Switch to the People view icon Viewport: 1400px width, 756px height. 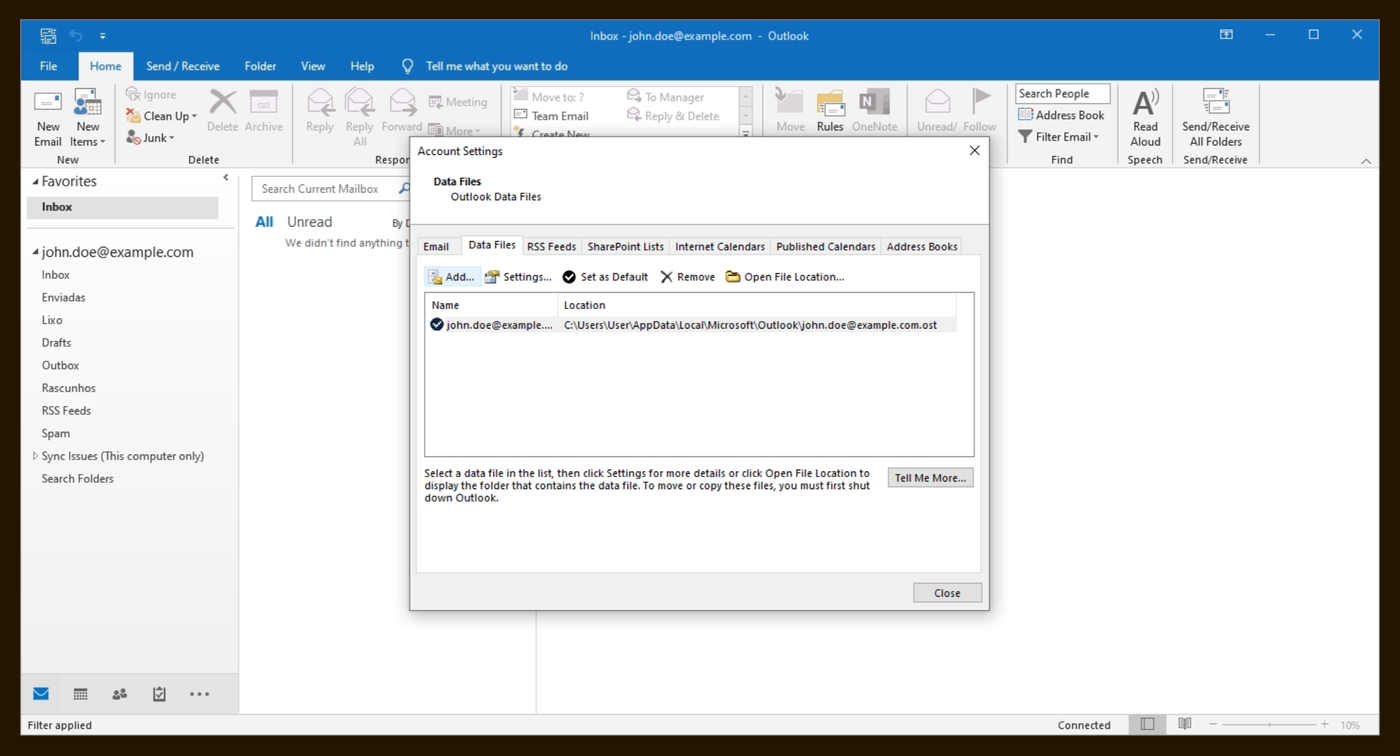click(x=120, y=694)
